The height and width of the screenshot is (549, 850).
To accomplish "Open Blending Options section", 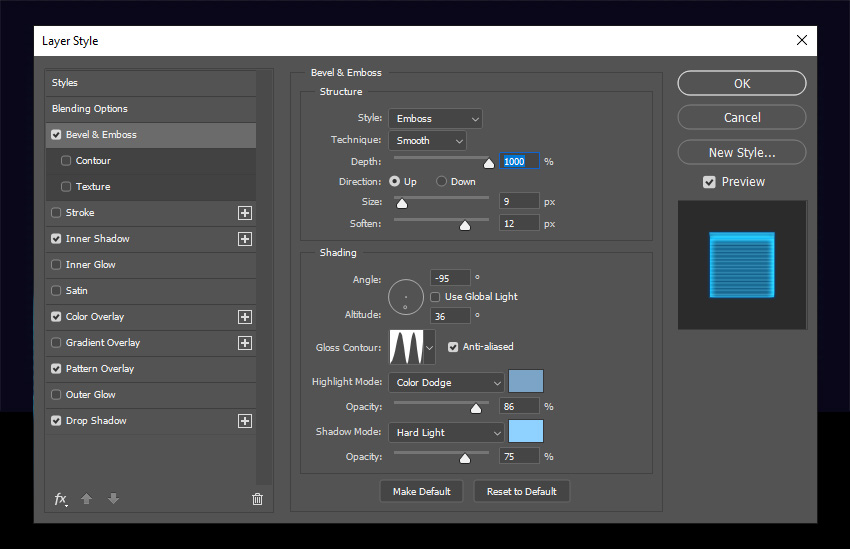I will 151,109.
